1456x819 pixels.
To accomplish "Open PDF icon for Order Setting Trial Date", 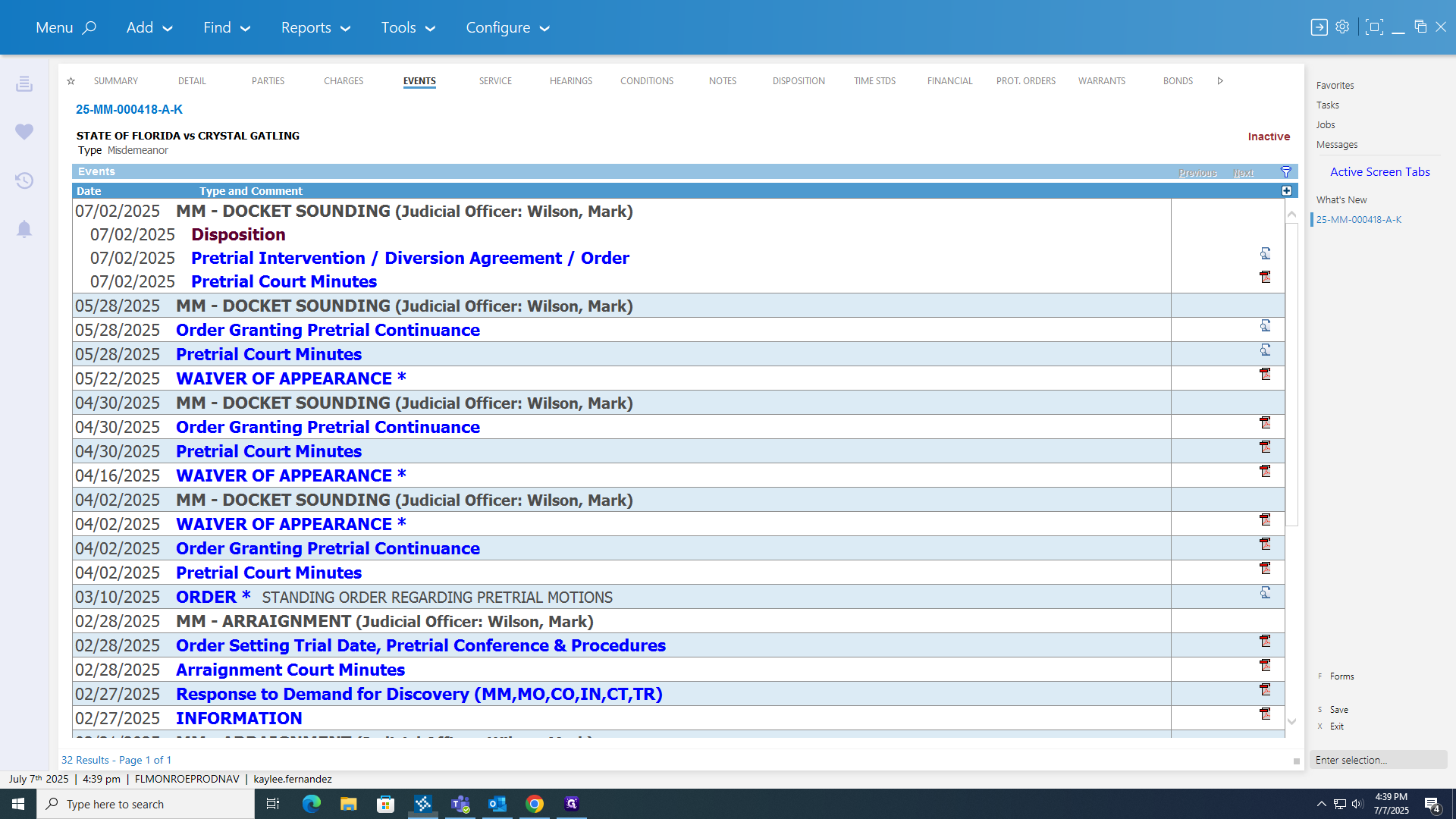I will pos(1265,641).
